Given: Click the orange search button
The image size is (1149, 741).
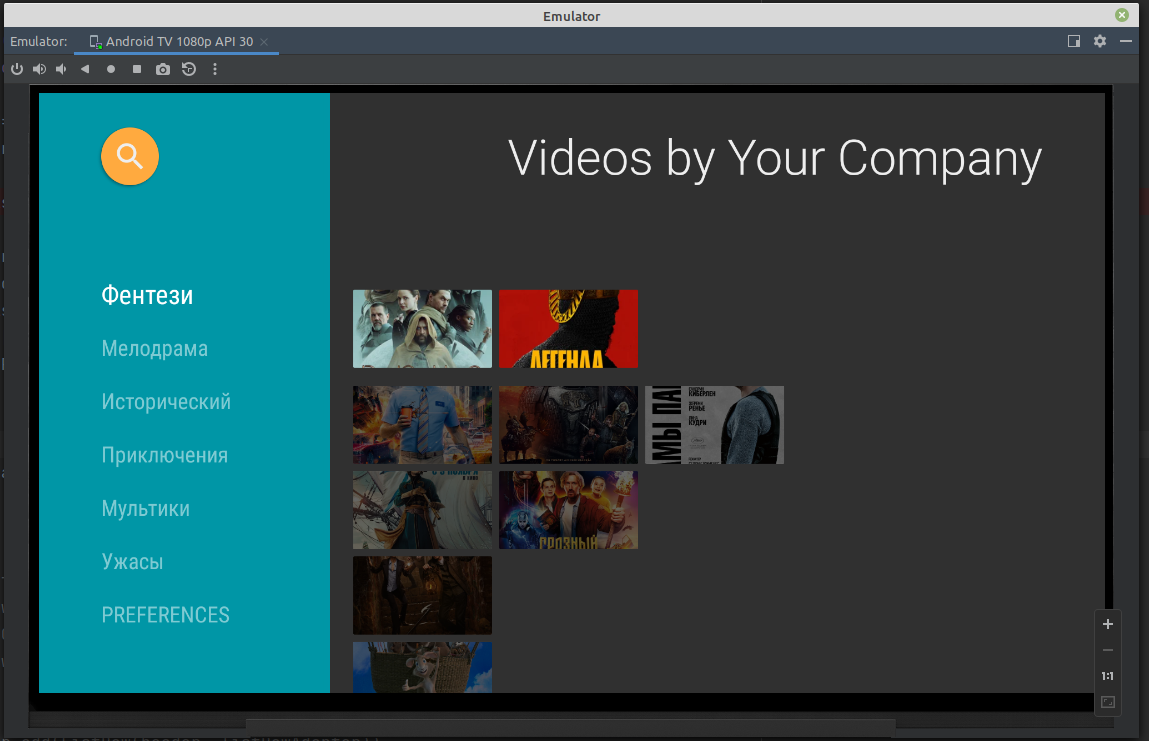Looking at the screenshot, I should click(130, 156).
